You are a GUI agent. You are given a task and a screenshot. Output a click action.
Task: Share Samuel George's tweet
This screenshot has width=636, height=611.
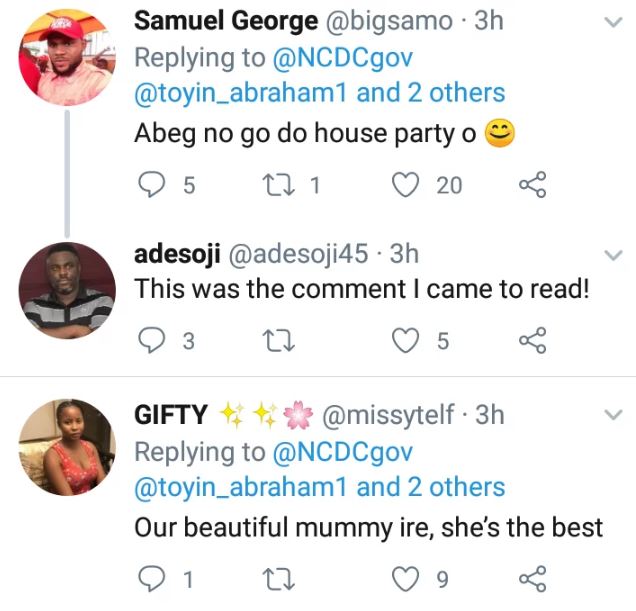tap(532, 184)
